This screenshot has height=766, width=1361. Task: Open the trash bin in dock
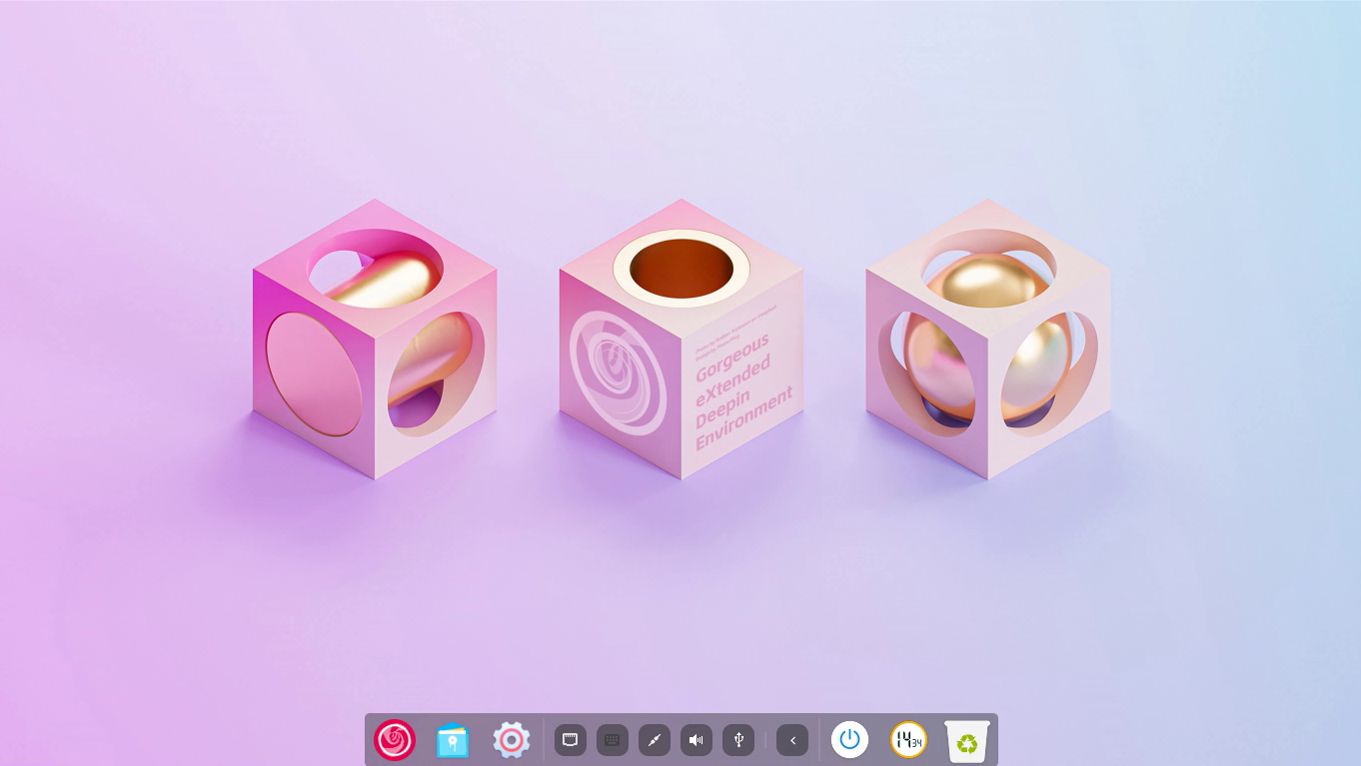(x=967, y=741)
